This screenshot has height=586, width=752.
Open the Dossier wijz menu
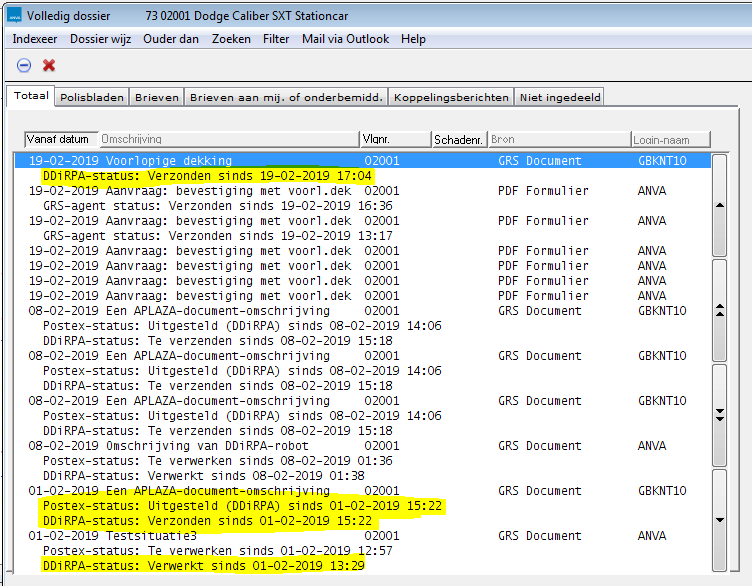click(100, 39)
